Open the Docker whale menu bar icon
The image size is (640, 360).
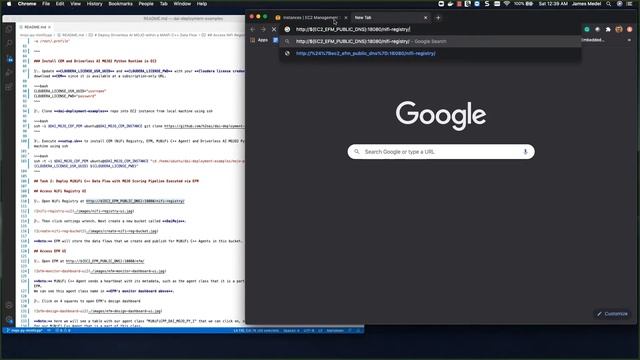click(450, 4)
